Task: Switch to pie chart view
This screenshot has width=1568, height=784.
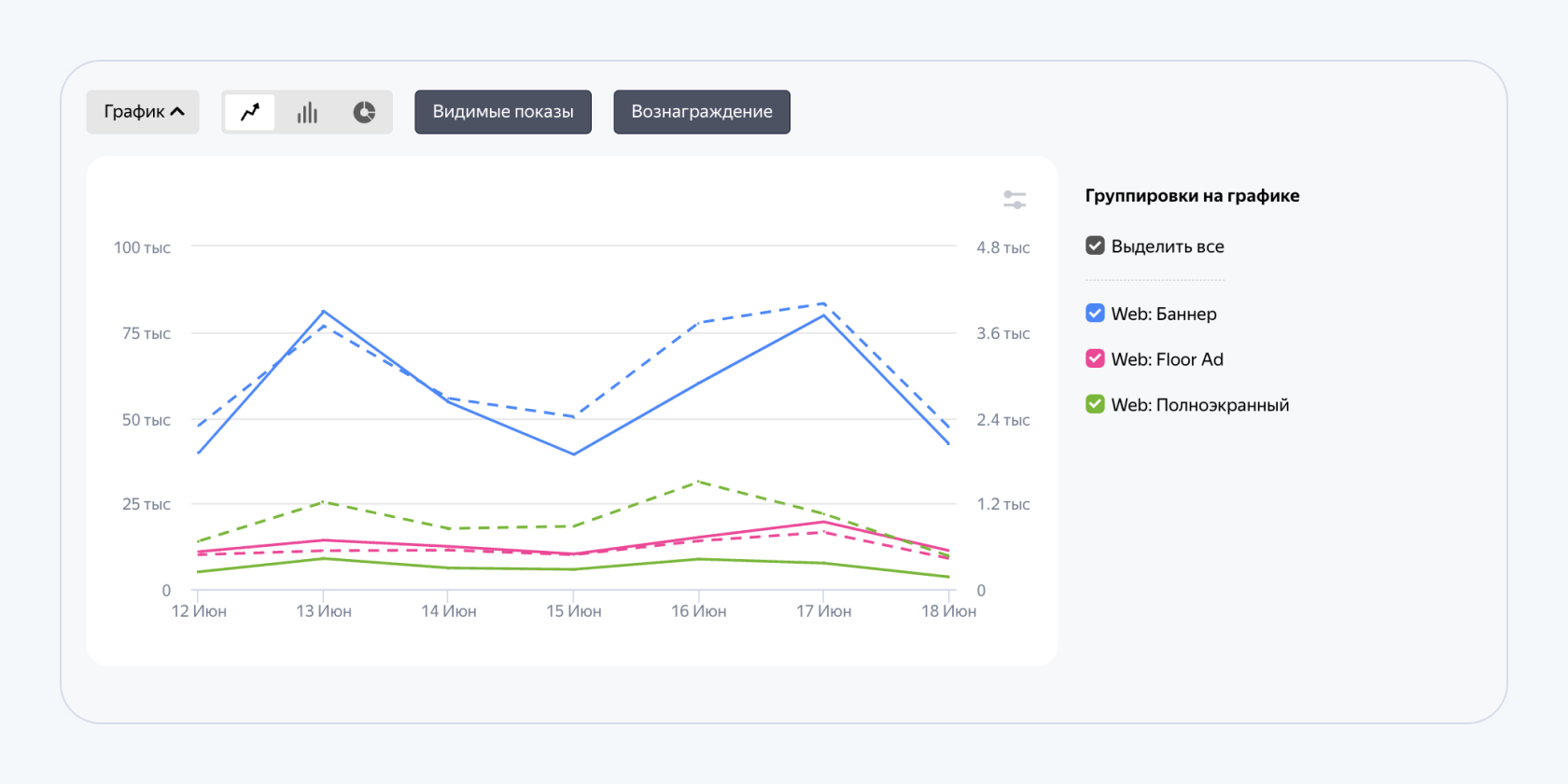Action: (x=364, y=112)
